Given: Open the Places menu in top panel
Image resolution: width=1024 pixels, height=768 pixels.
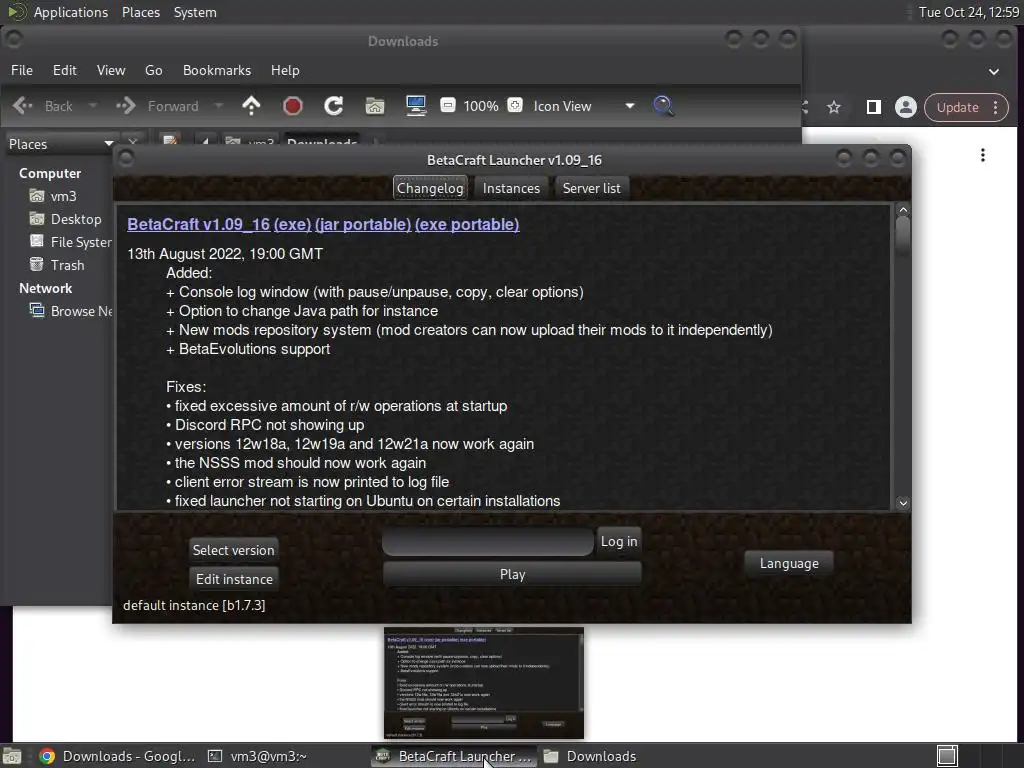Looking at the screenshot, I should tap(141, 12).
